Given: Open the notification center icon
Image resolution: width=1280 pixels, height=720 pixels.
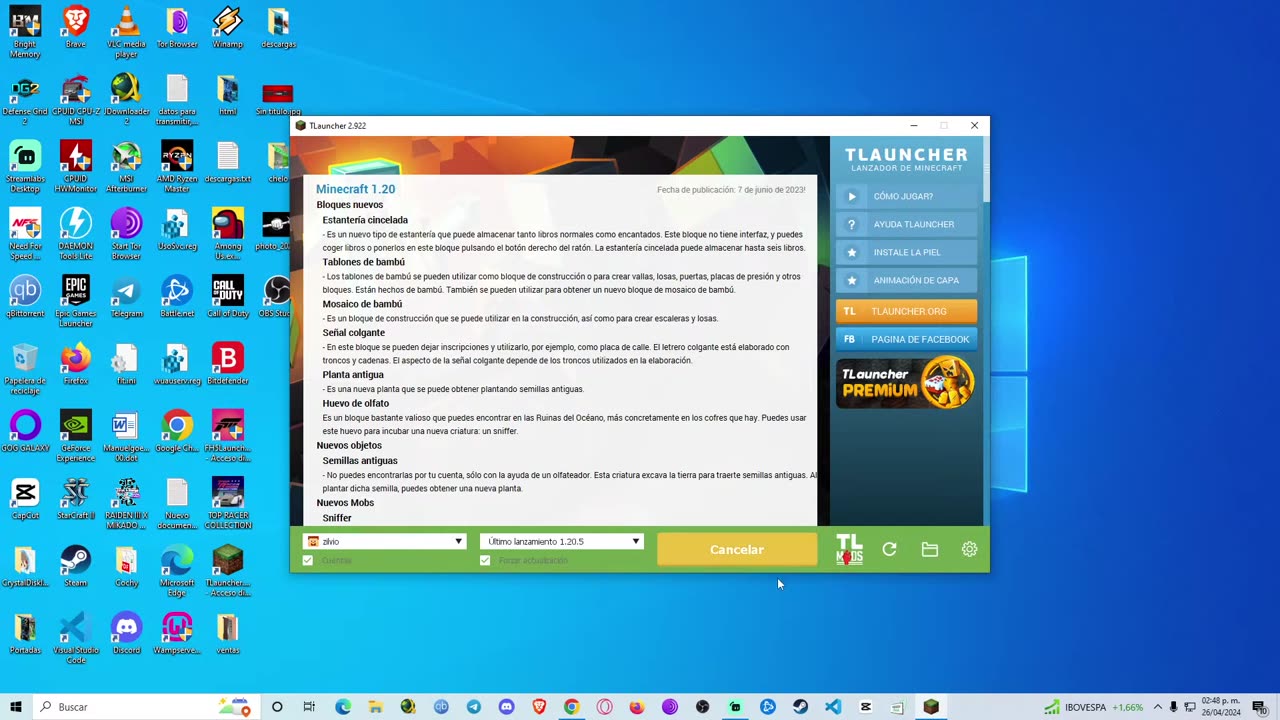Looking at the screenshot, I should tap(1259, 707).
